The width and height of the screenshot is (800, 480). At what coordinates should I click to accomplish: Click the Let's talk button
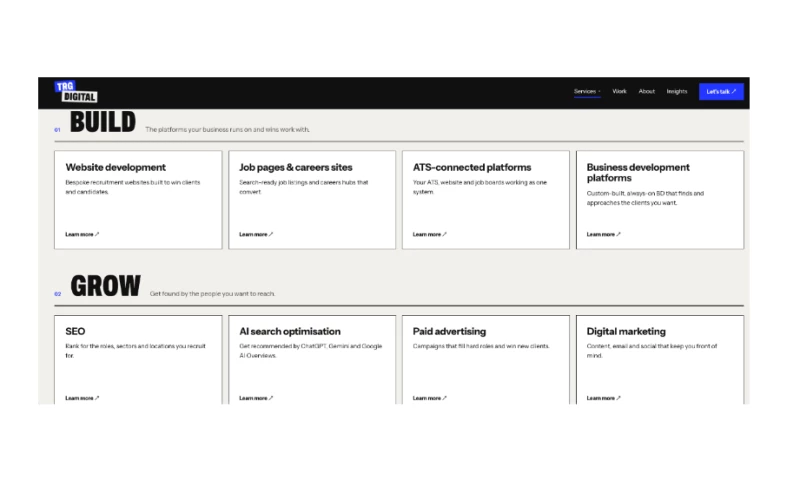coord(721,92)
